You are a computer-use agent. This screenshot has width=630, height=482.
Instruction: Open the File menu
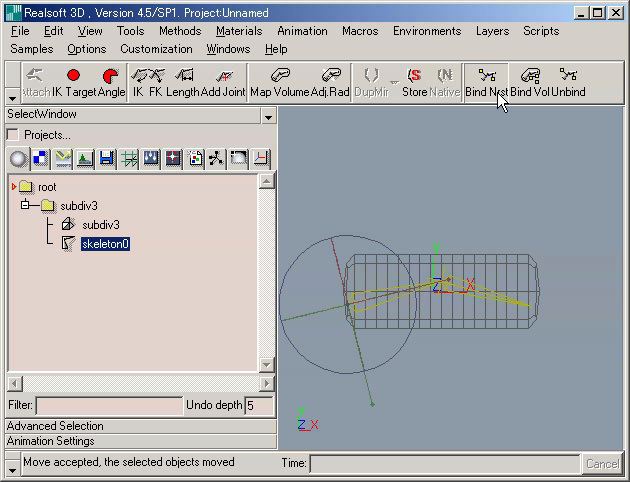pos(20,31)
